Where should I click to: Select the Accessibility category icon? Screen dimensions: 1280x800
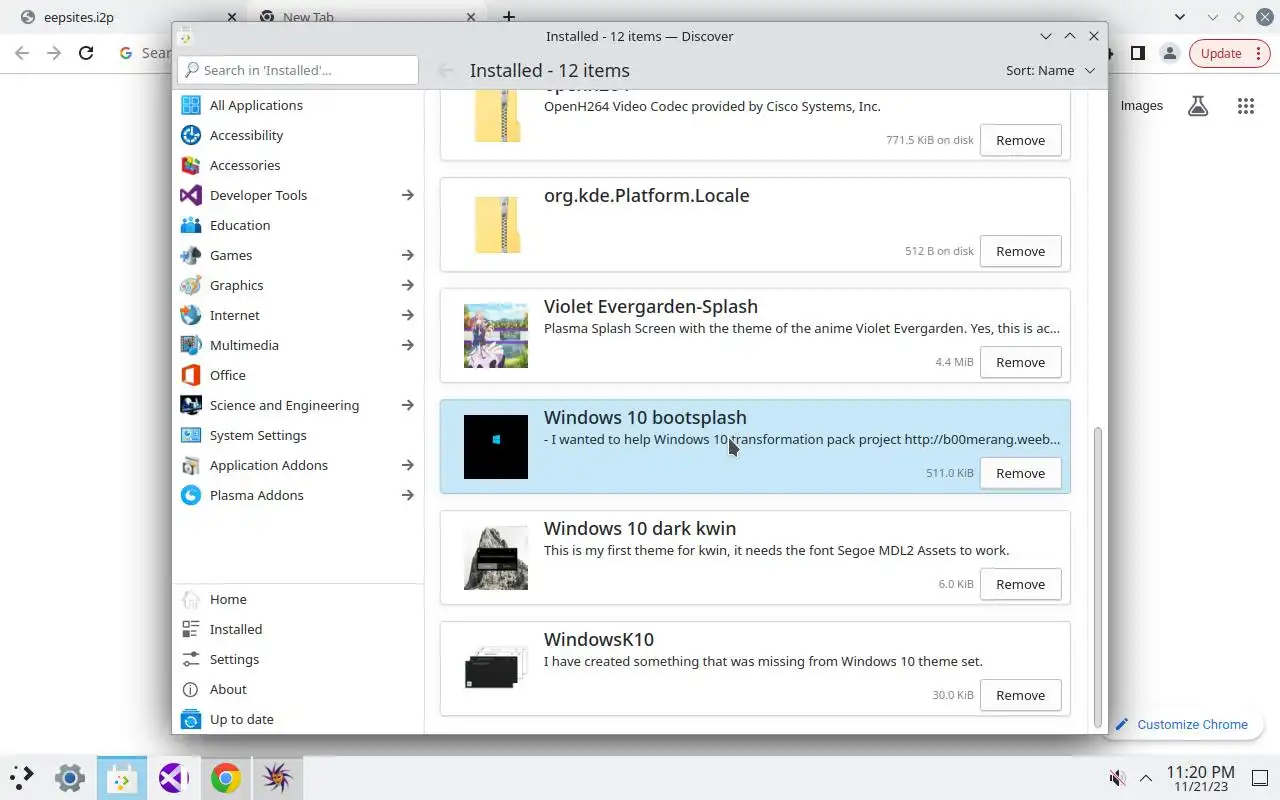click(x=191, y=135)
